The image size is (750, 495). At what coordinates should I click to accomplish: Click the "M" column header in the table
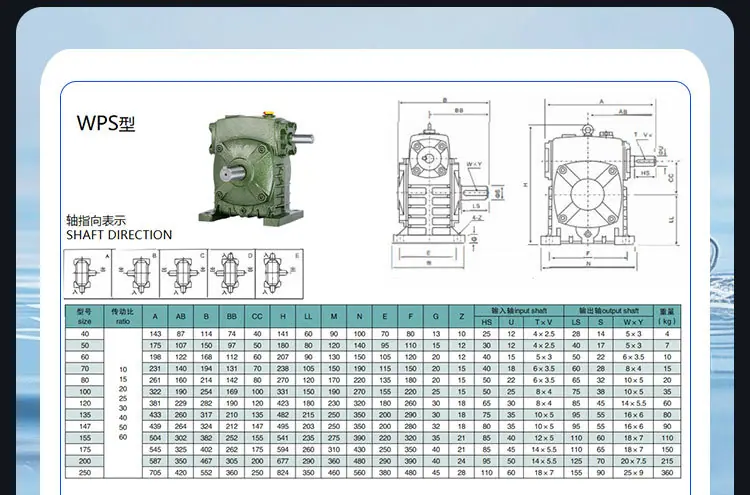click(334, 316)
